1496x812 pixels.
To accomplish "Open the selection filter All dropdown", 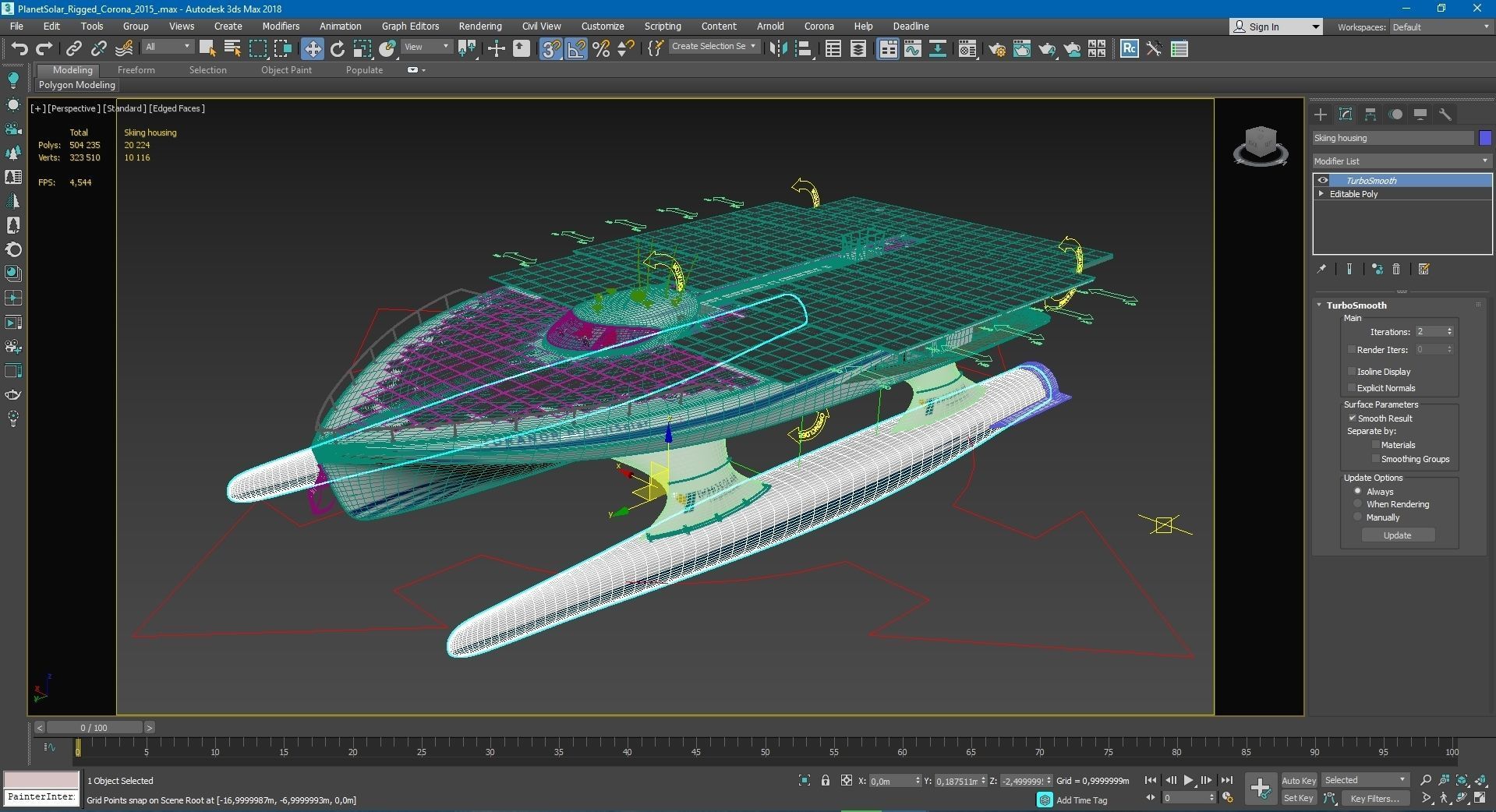I will click(x=168, y=47).
